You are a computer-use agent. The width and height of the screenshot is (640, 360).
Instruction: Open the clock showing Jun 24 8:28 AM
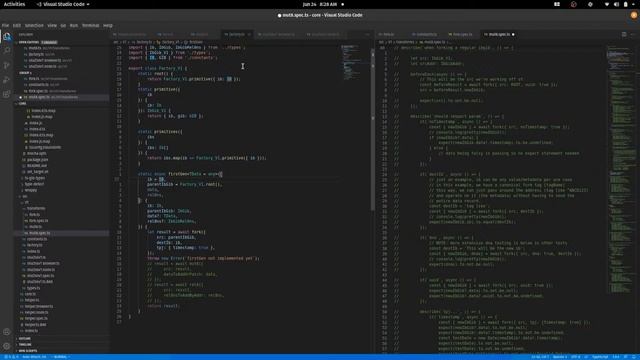pos(320,4)
